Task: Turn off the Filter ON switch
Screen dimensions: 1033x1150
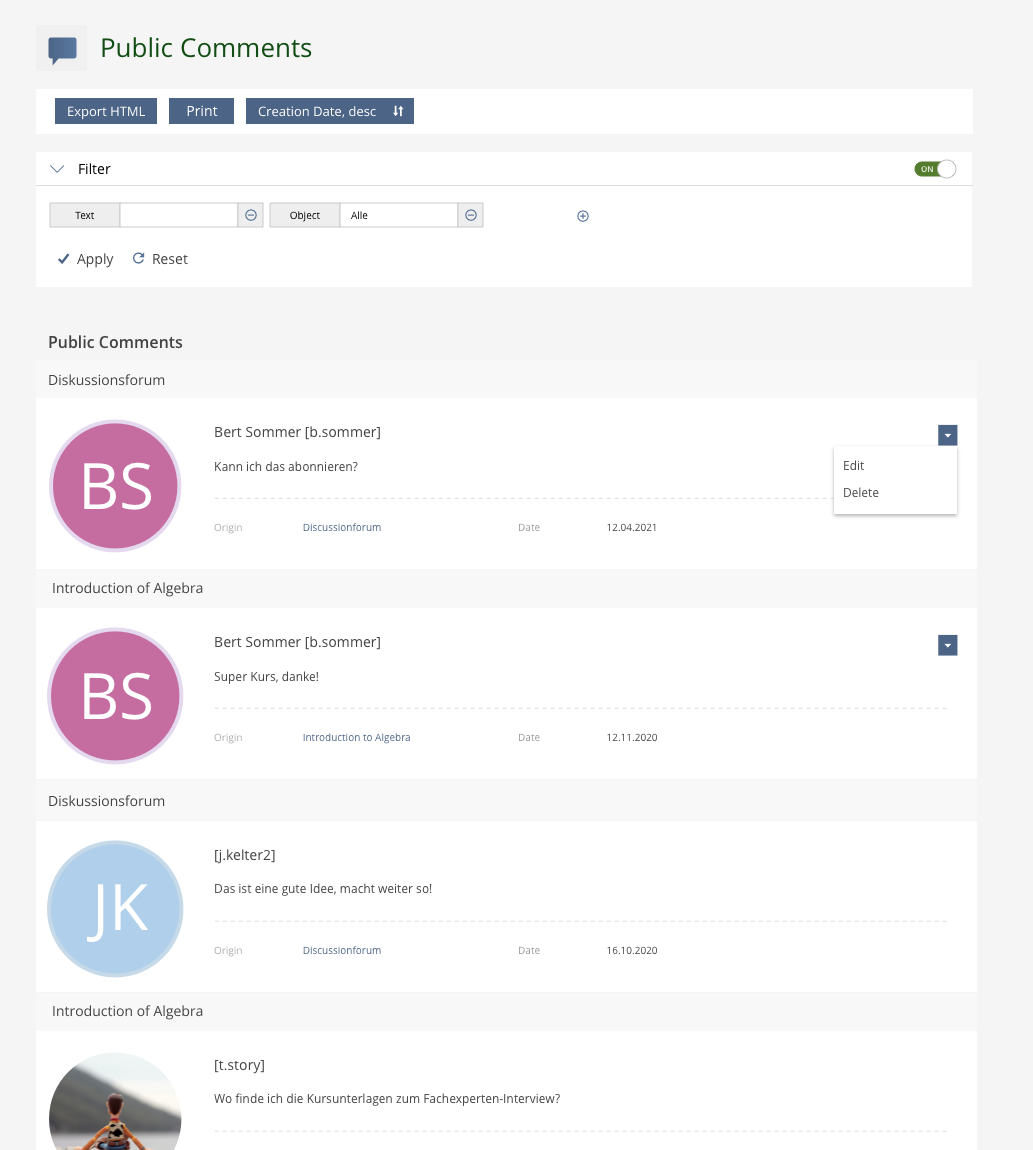Action: tap(935, 169)
